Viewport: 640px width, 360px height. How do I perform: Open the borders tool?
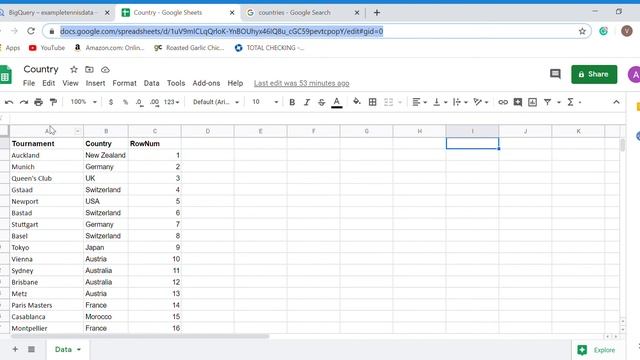coord(372,102)
